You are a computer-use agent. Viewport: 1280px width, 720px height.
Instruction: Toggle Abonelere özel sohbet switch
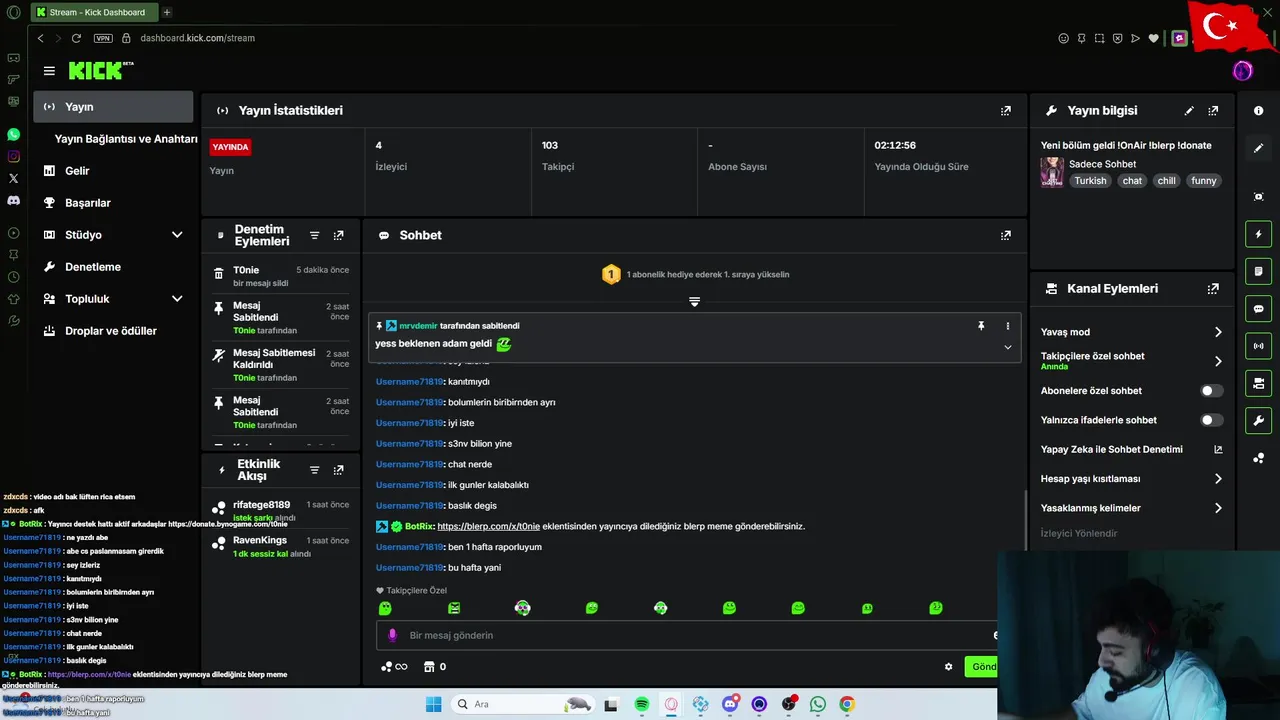pyautogui.click(x=1211, y=391)
